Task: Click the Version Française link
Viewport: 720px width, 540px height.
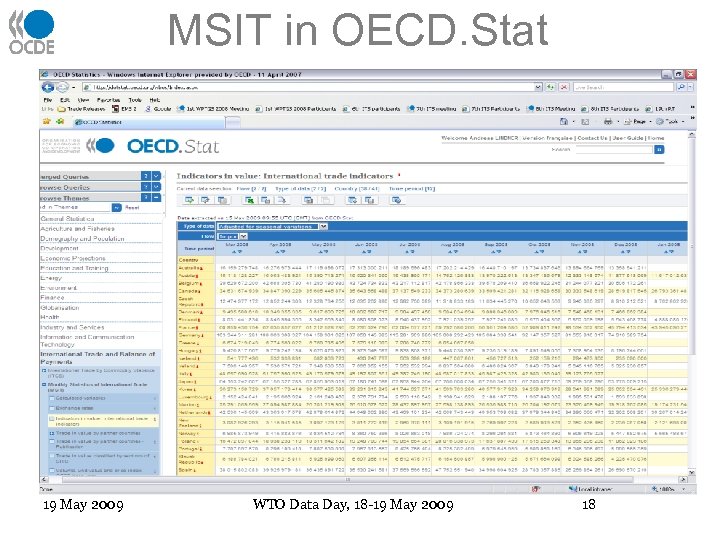Action: (x=548, y=138)
